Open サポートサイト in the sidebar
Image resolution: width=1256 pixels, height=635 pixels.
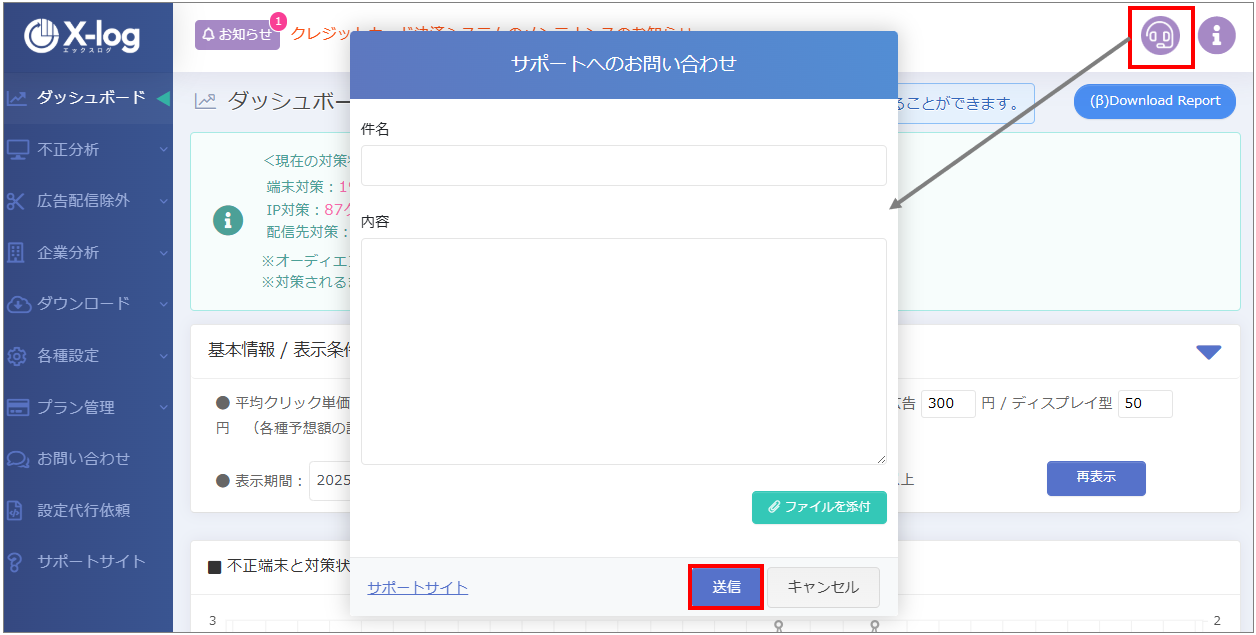pyautogui.click(x=90, y=561)
